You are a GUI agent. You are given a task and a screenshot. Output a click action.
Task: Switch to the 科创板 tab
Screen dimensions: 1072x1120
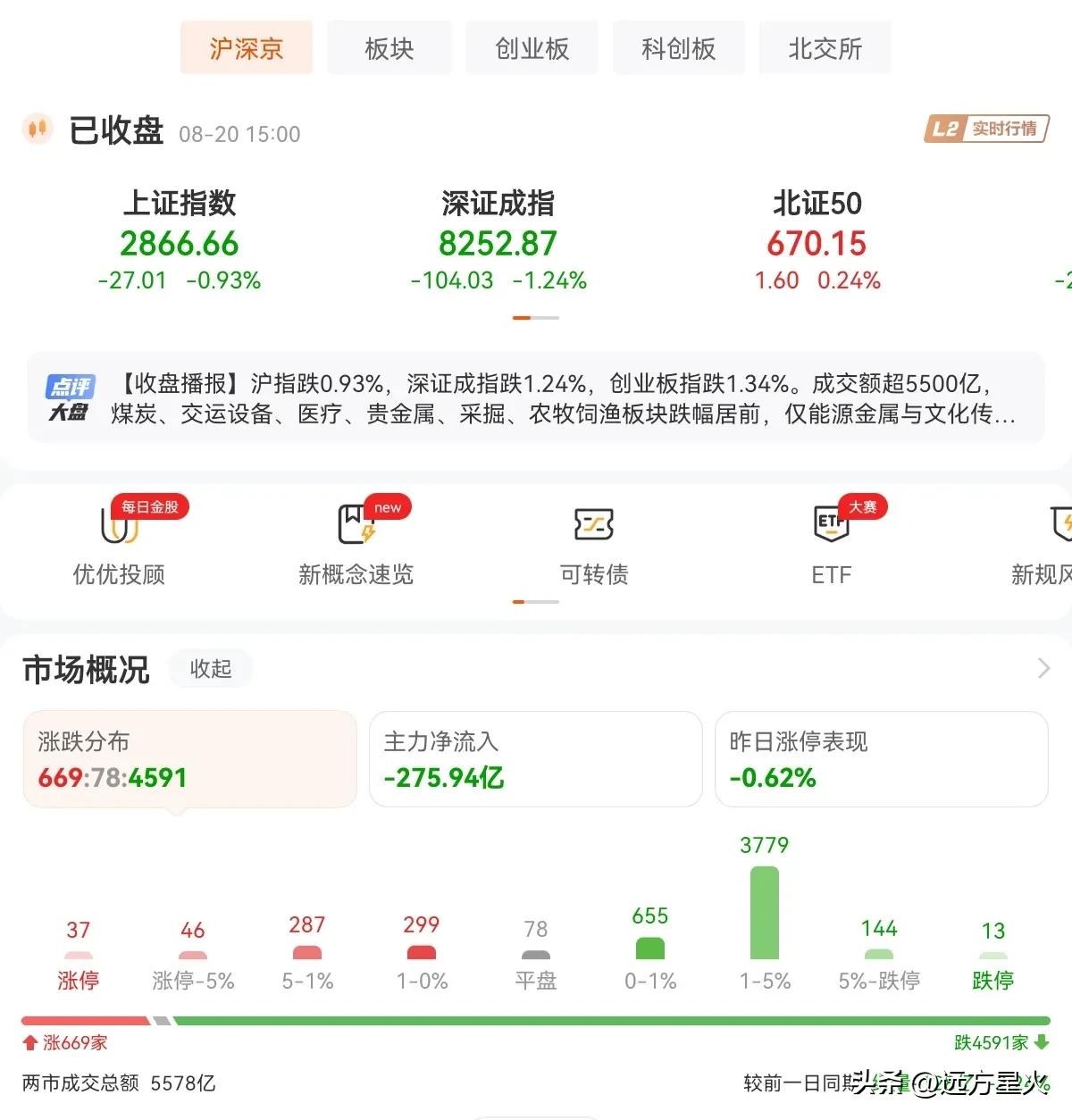click(679, 48)
